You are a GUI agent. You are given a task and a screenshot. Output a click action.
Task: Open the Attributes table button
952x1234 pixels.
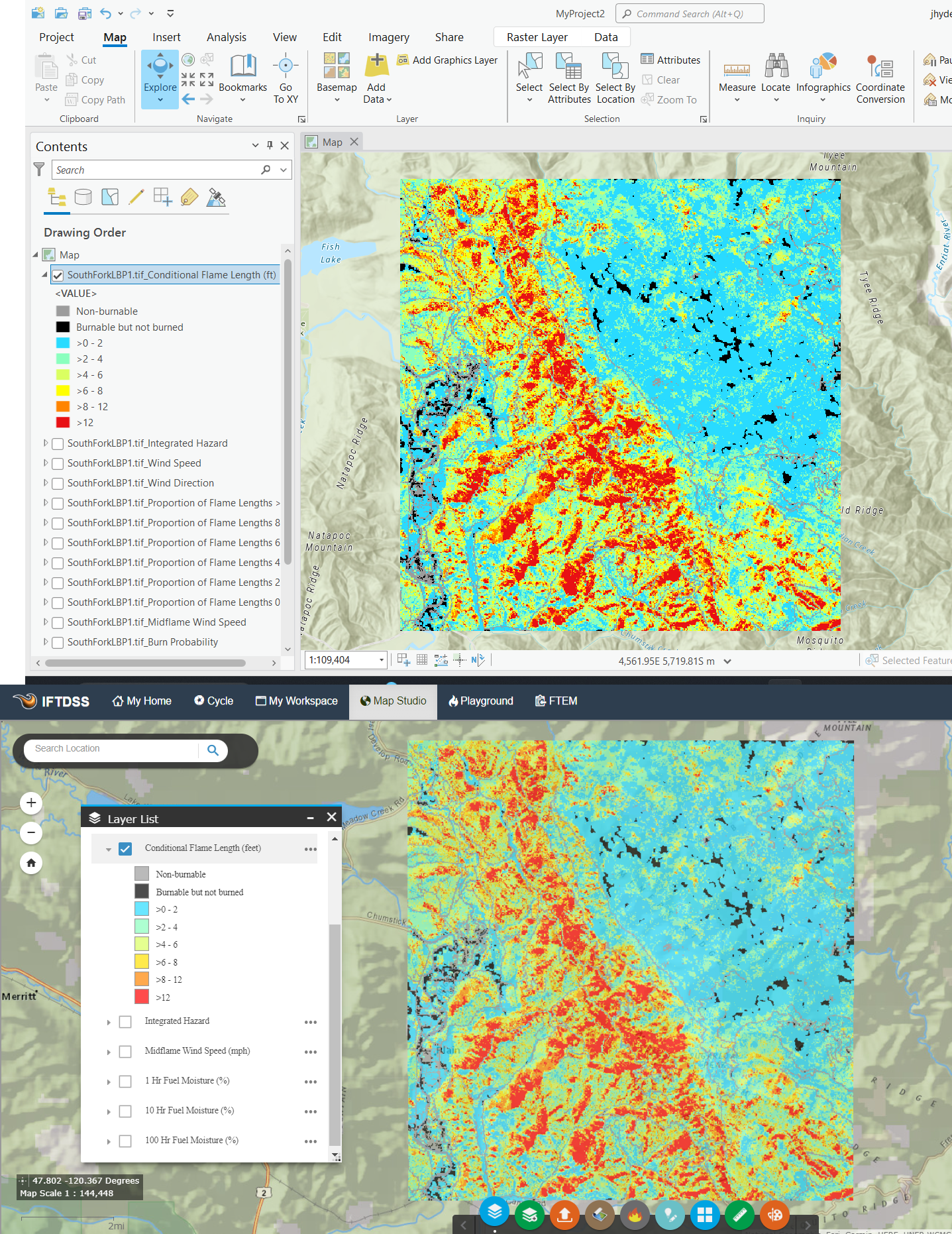670,60
